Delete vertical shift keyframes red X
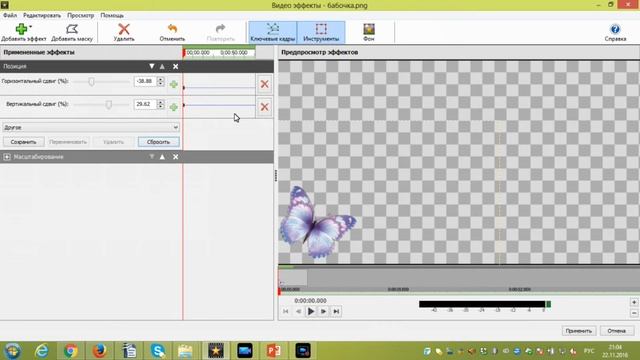Screen dimensions: 640x360 click(264, 107)
